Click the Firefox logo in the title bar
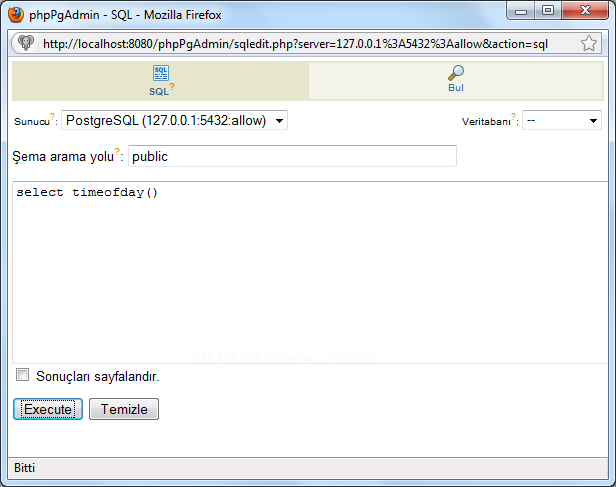Image resolution: width=616 pixels, height=487 pixels. 16,15
